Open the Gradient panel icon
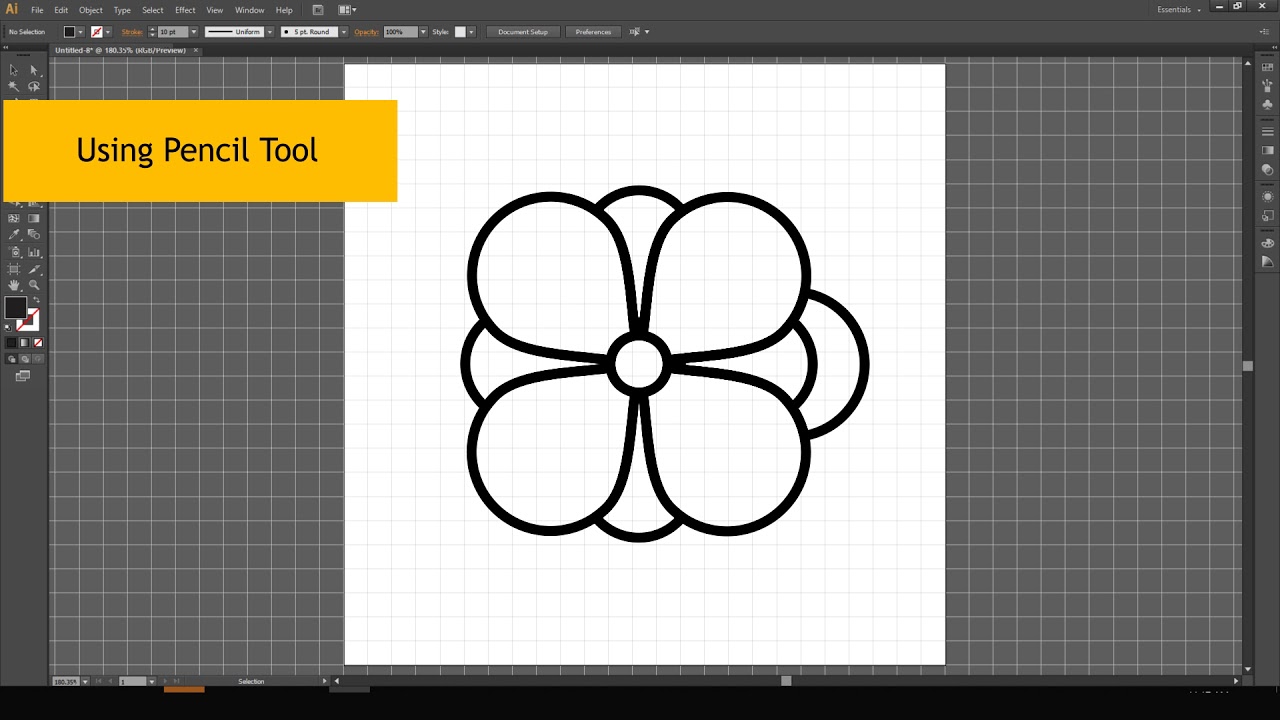 pos(1267,150)
